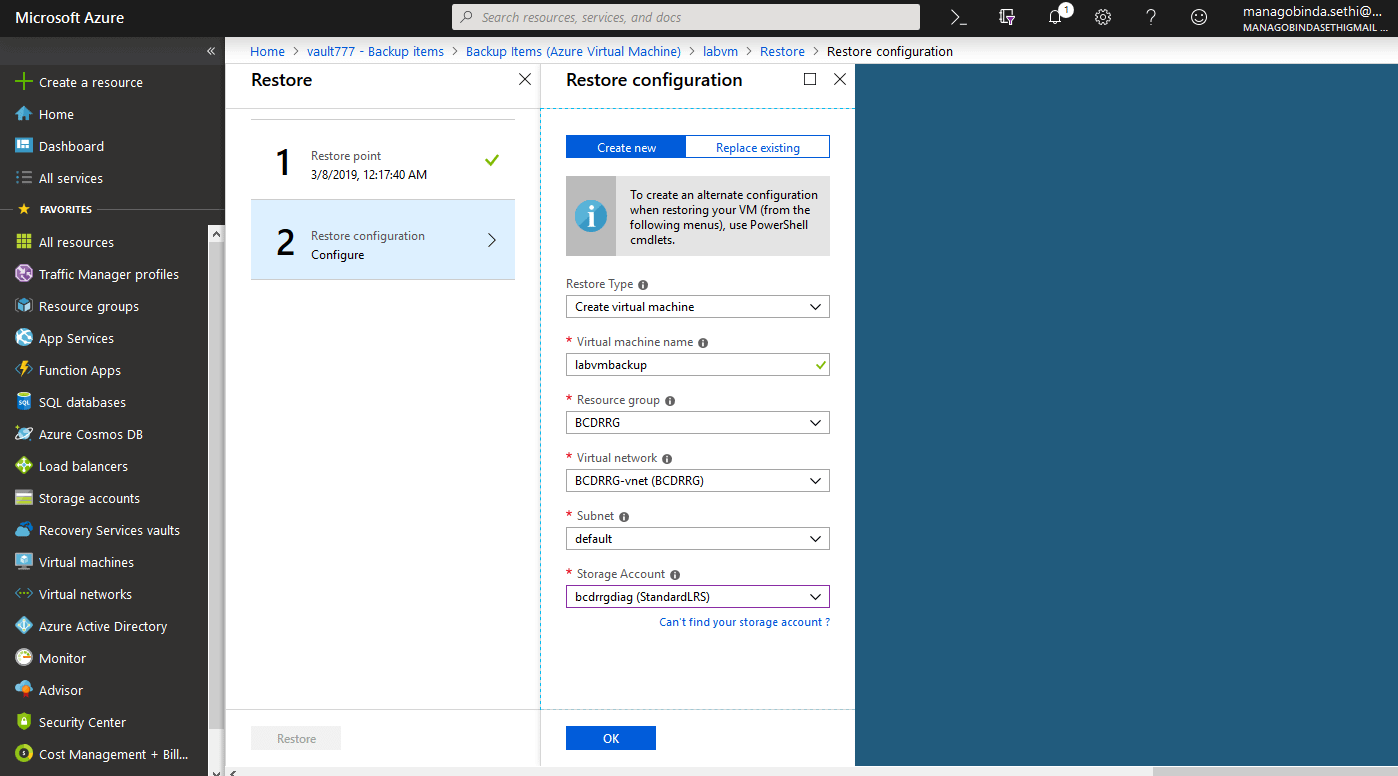
Task: Click Create a resource plus icon
Action: 24,82
